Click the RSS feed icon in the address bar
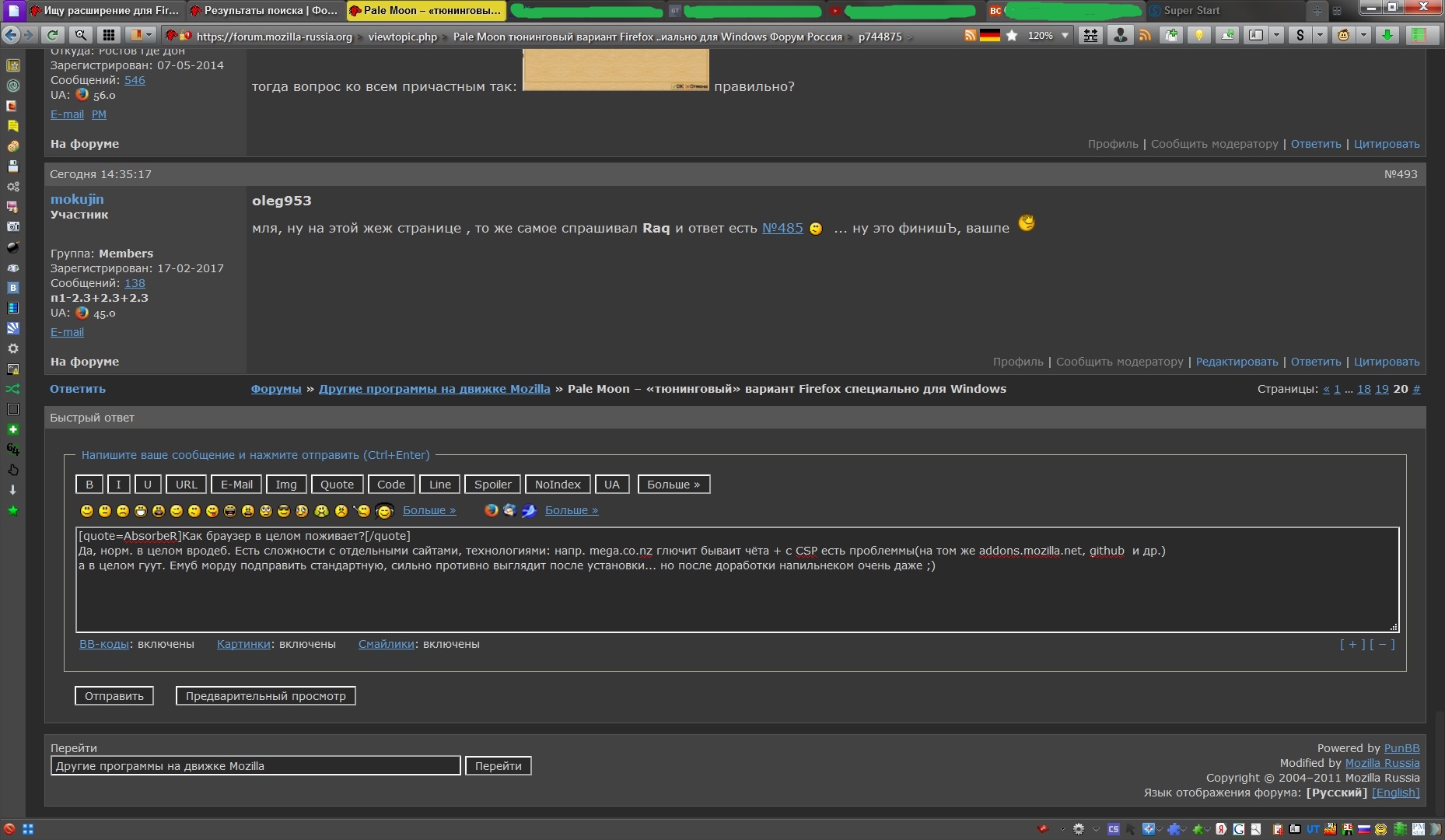Screen dimensions: 1445x840 click(x=970, y=35)
